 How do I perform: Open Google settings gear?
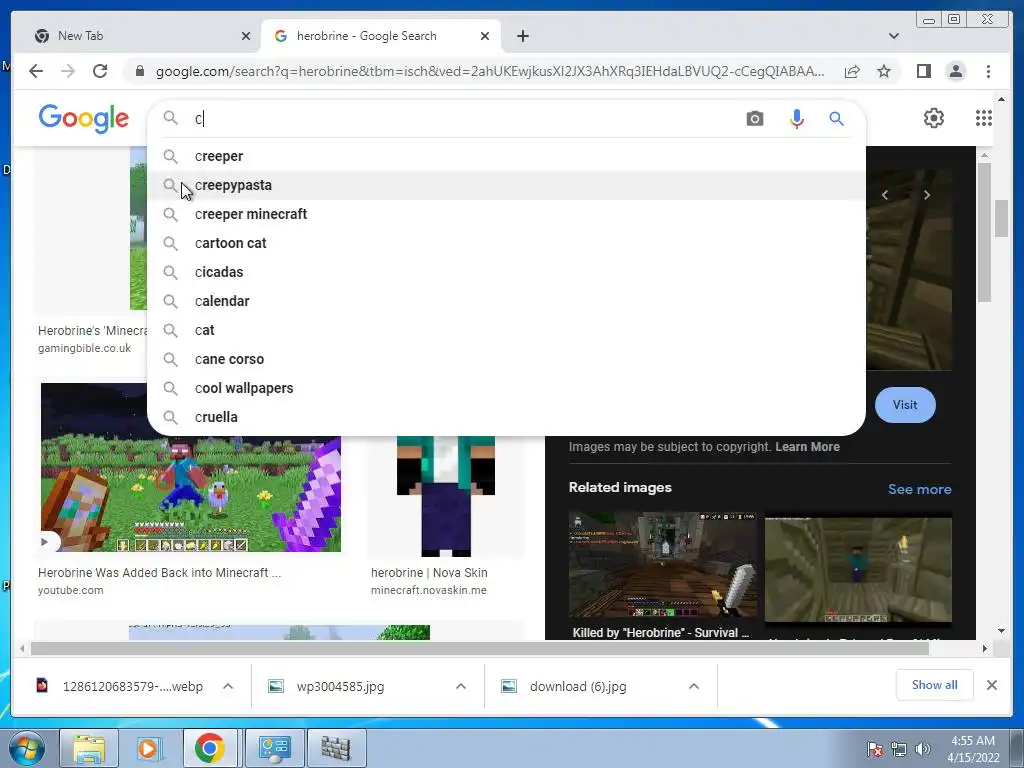click(x=934, y=118)
